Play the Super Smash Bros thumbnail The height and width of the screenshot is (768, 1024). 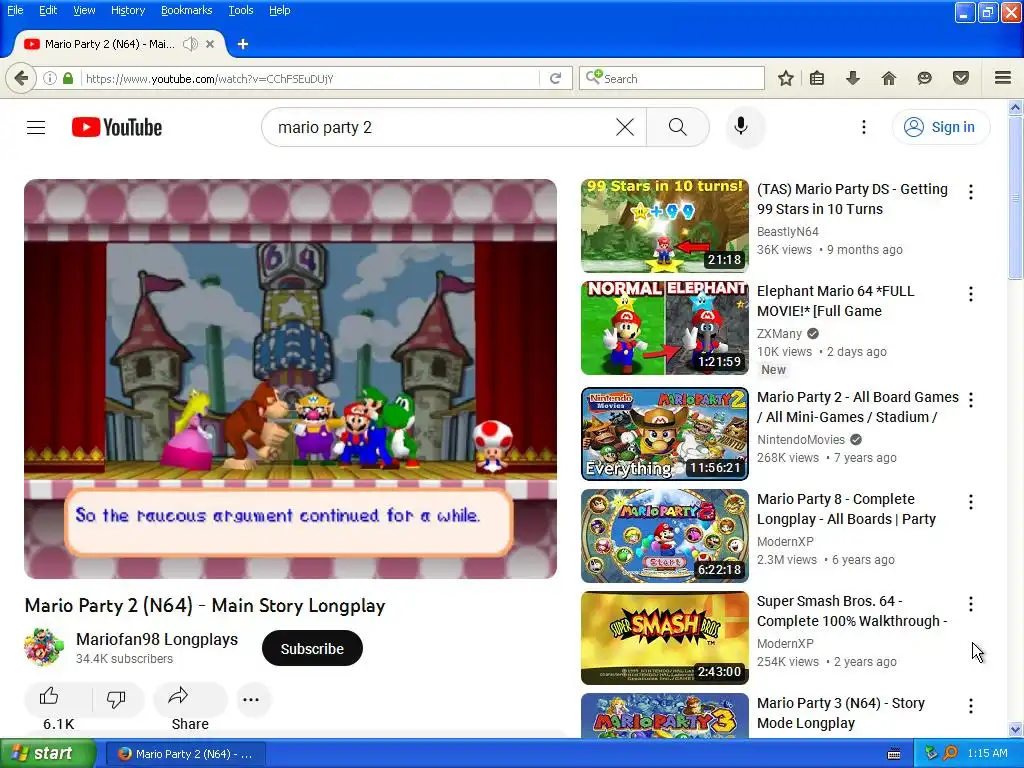coord(665,637)
